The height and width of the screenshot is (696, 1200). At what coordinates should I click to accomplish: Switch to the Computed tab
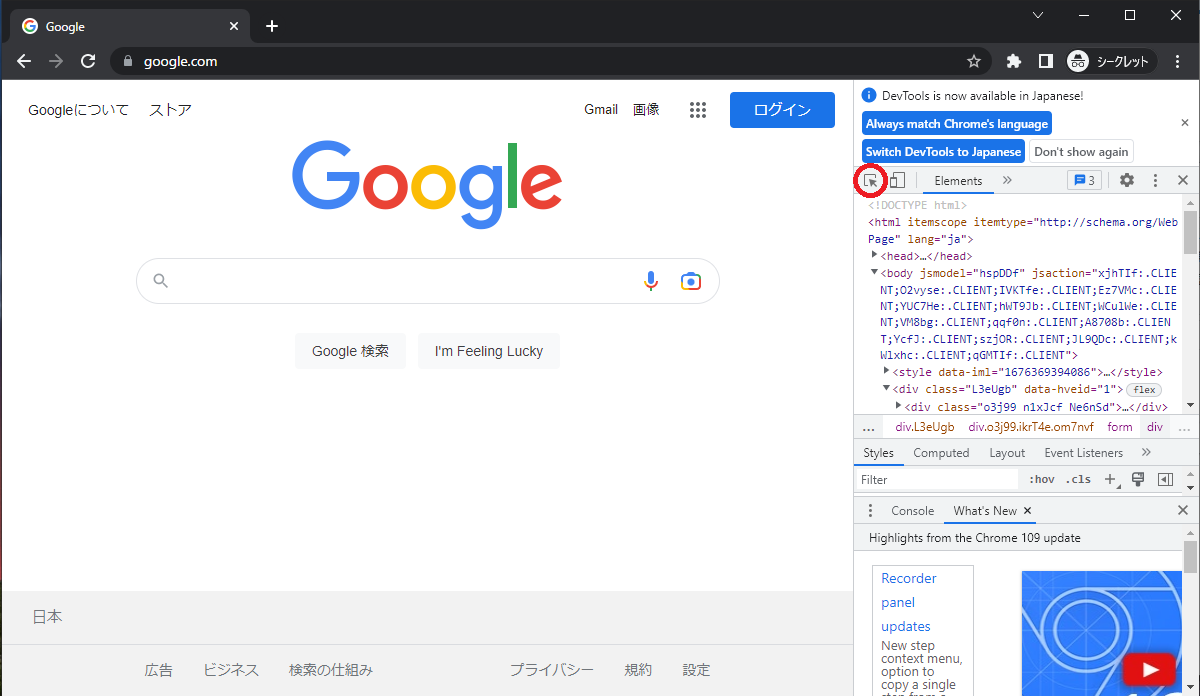click(x=941, y=452)
